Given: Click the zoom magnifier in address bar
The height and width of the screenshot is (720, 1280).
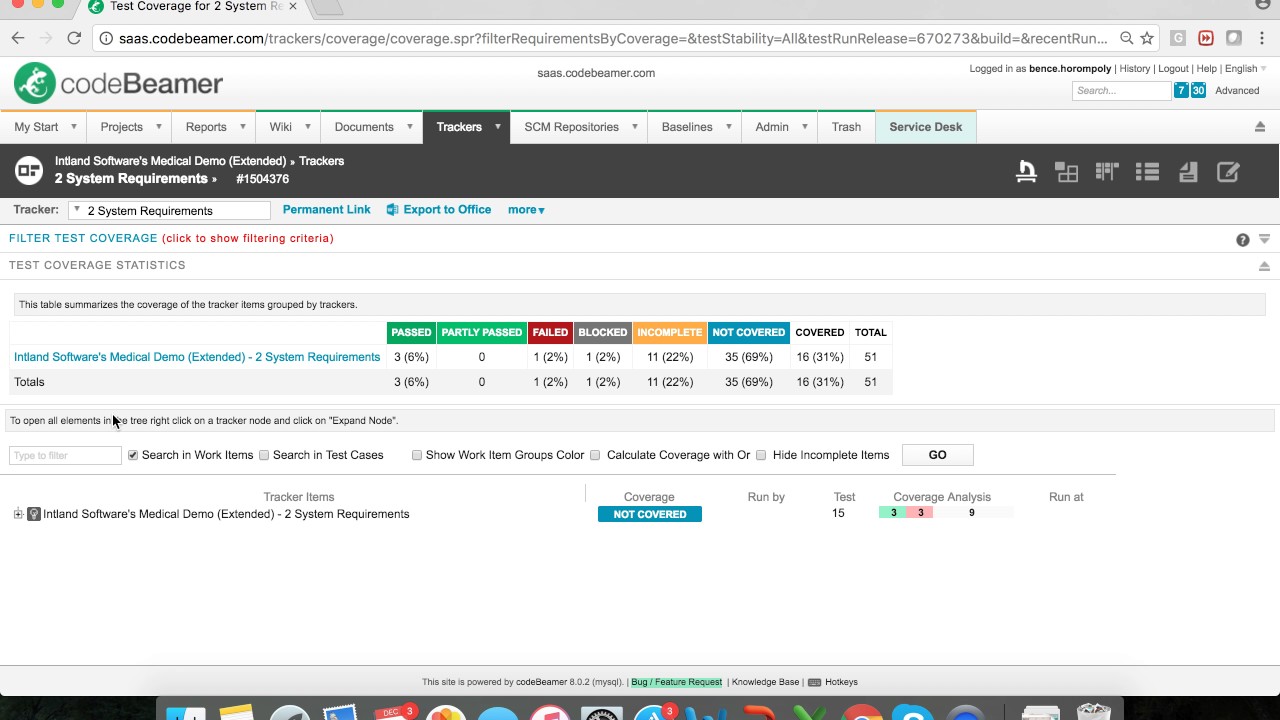Looking at the screenshot, I should (1126, 38).
